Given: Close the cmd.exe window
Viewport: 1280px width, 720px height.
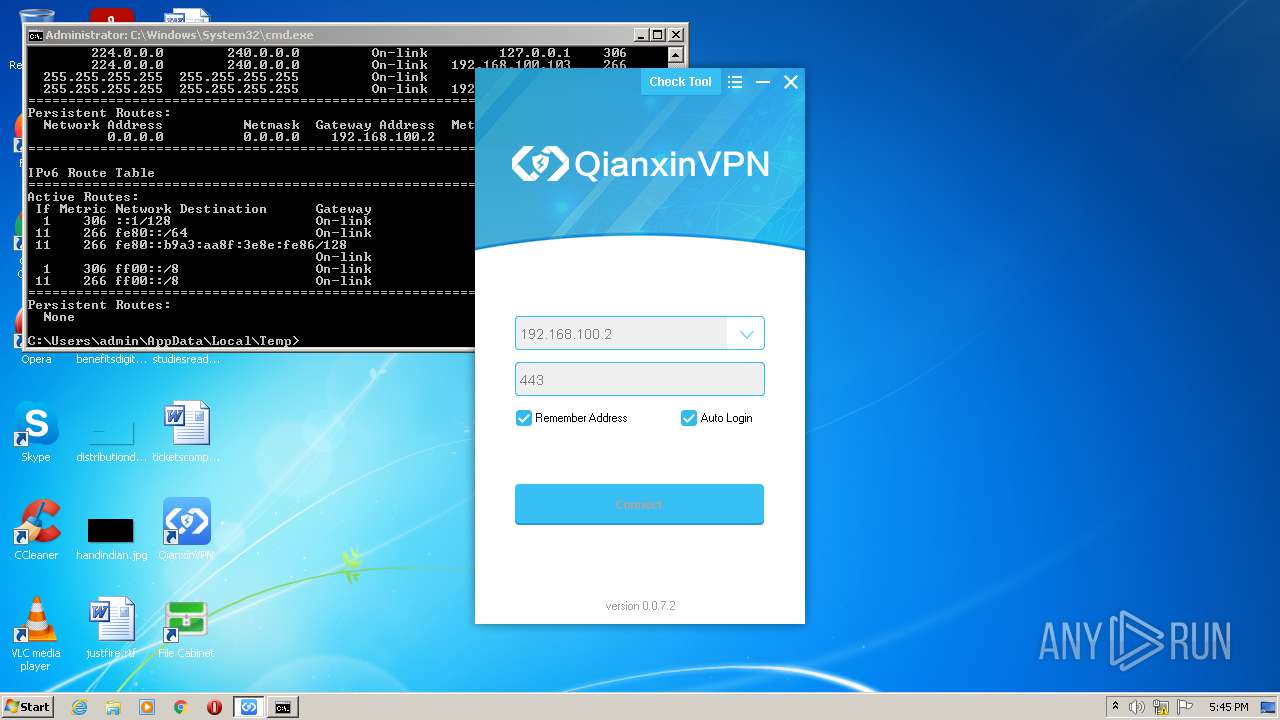Looking at the screenshot, I should pyautogui.click(x=676, y=35).
